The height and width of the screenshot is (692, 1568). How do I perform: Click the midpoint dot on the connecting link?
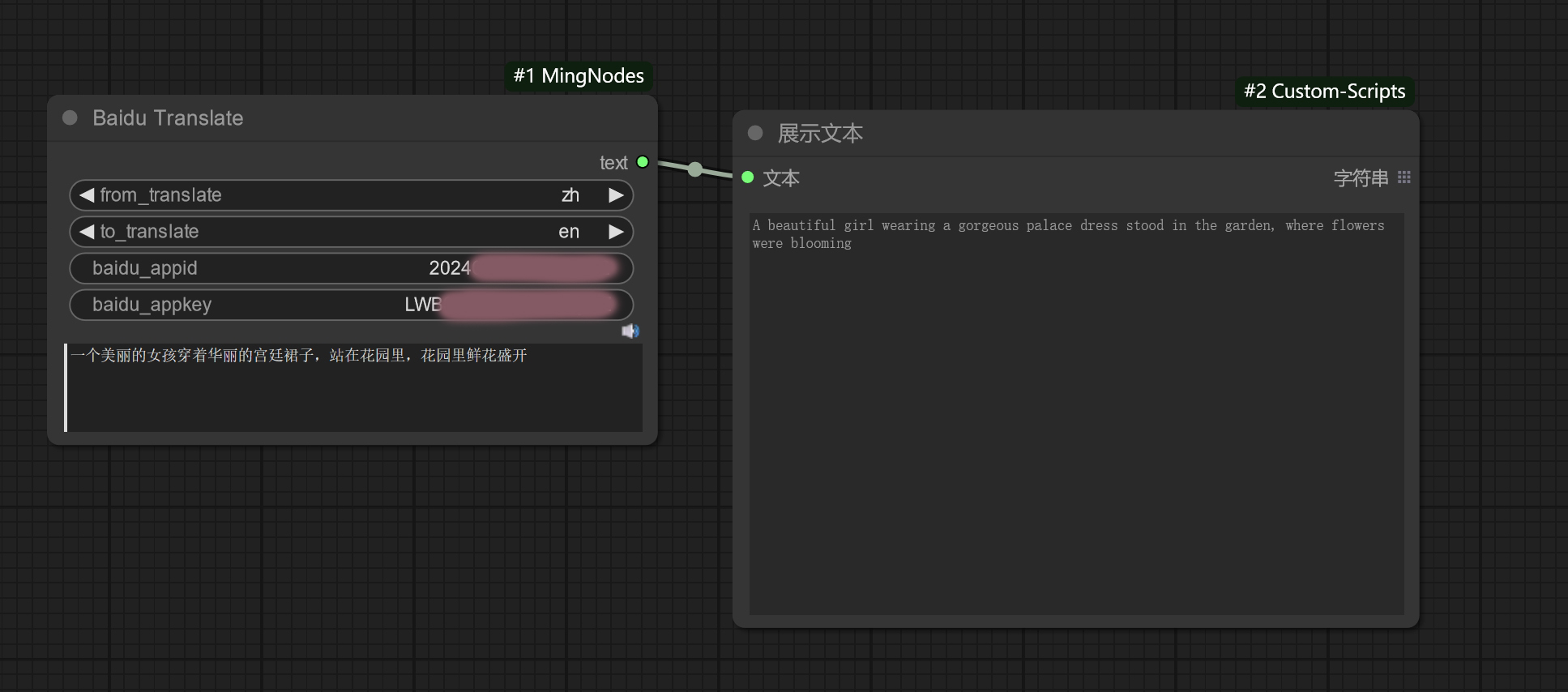point(695,169)
